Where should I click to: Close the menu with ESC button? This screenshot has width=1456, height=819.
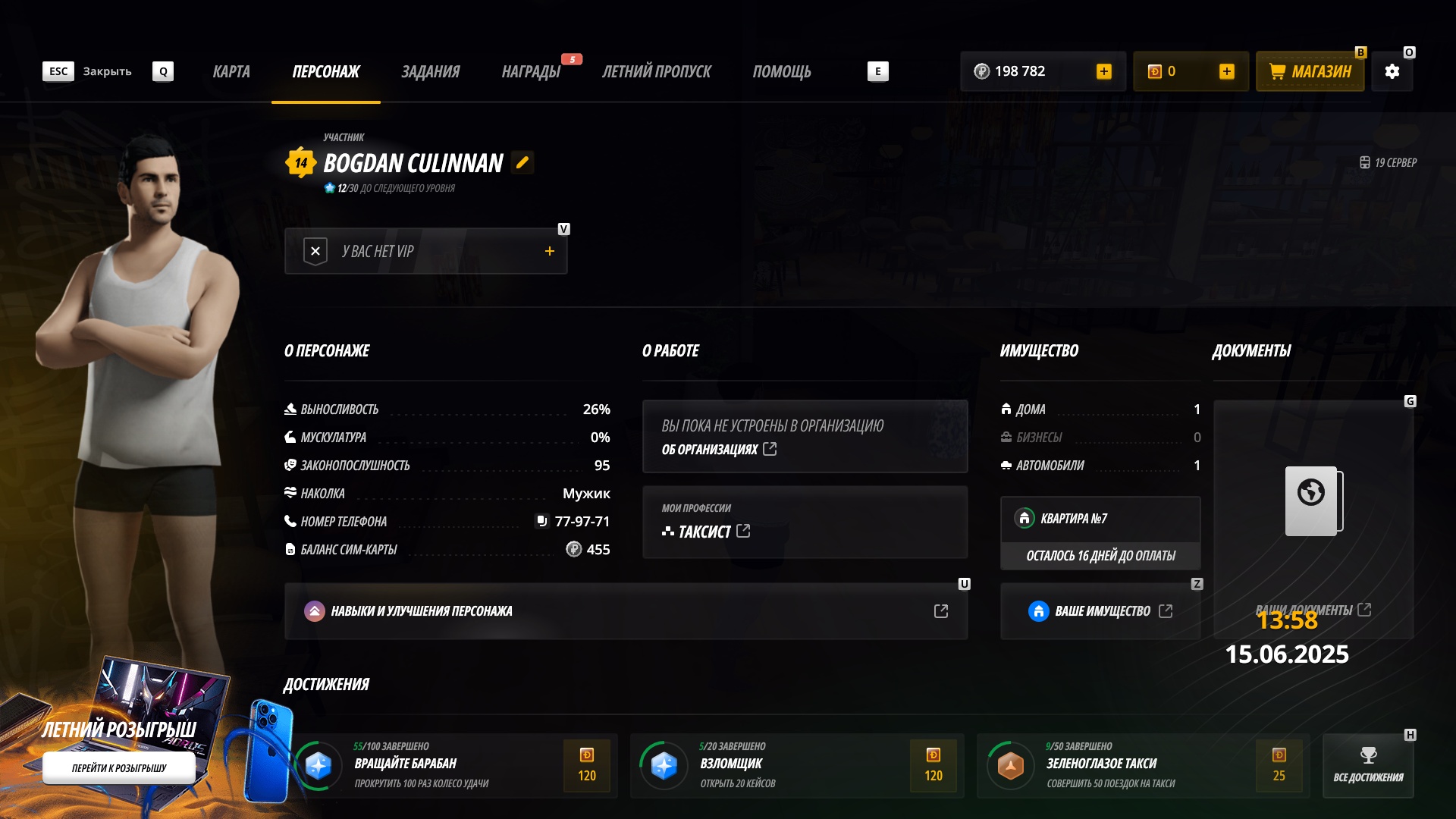[x=58, y=71]
